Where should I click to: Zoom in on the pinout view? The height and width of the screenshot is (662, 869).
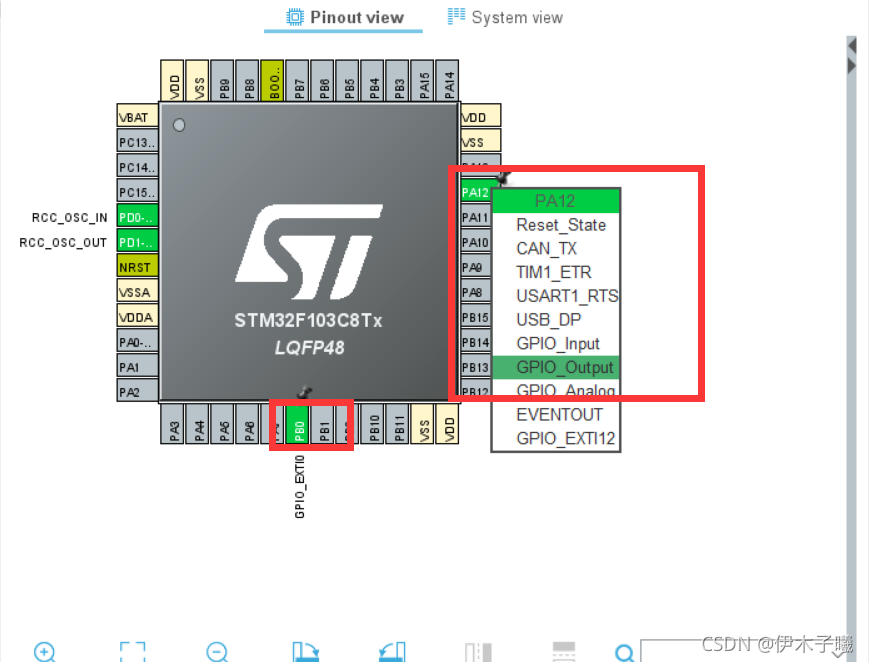pyautogui.click(x=44, y=652)
